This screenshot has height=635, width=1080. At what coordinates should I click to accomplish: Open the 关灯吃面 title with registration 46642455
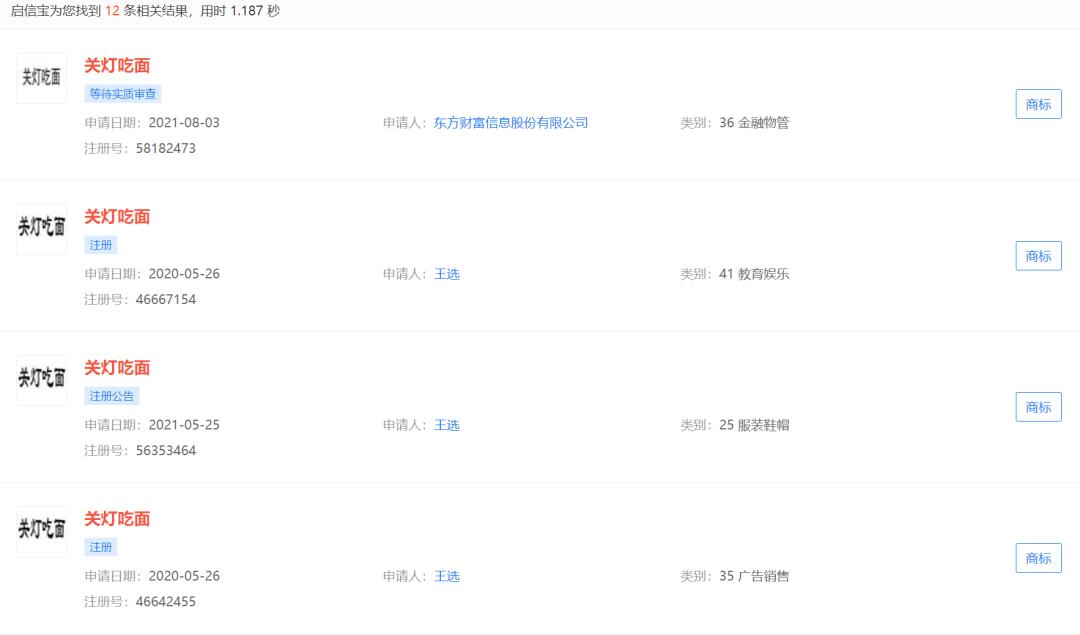click(117, 519)
